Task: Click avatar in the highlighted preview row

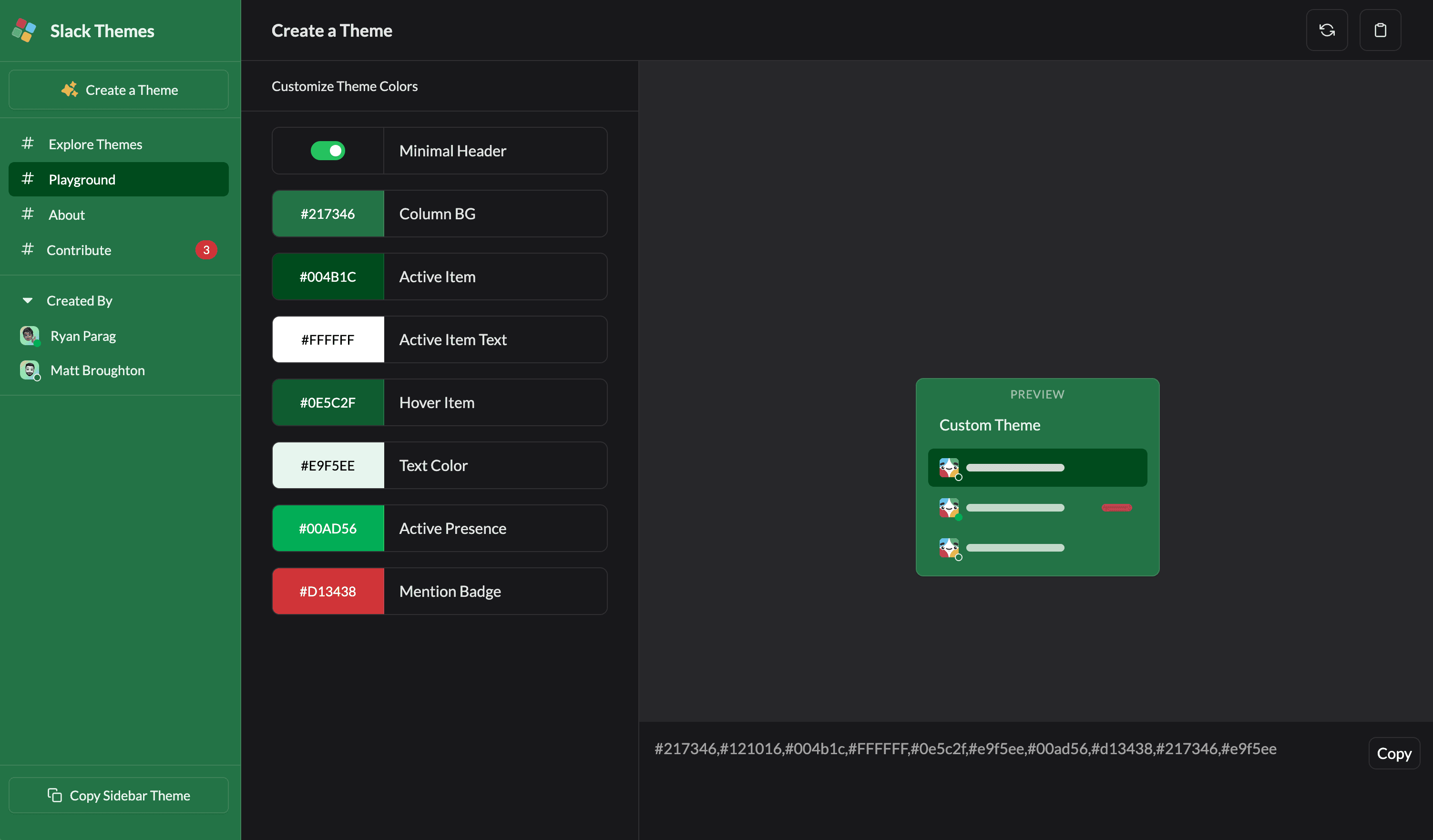Action: (949, 468)
